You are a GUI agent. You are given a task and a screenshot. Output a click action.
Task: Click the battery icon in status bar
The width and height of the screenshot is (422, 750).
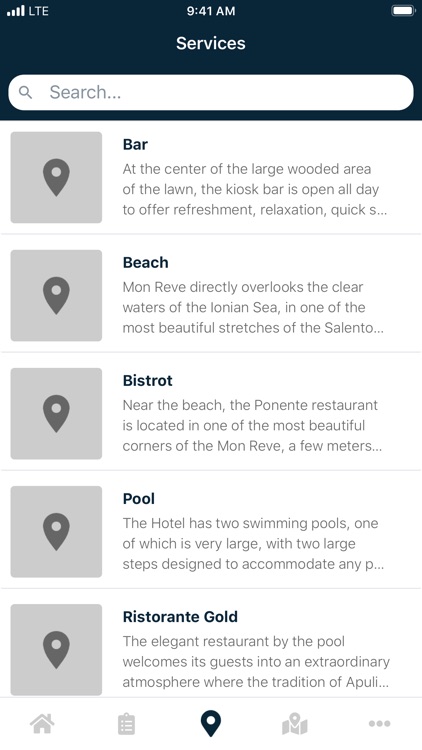[403, 11]
